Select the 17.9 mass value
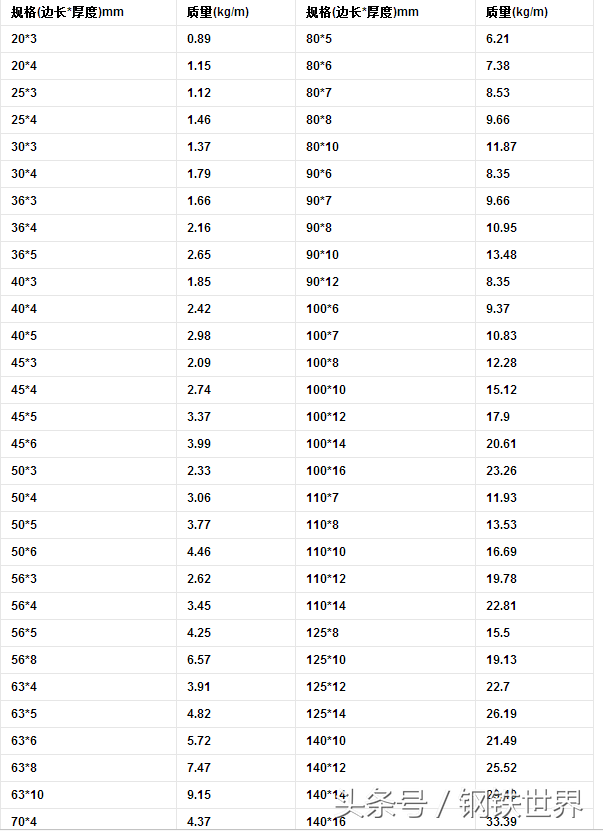This screenshot has height=831, width=603. point(497,417)
